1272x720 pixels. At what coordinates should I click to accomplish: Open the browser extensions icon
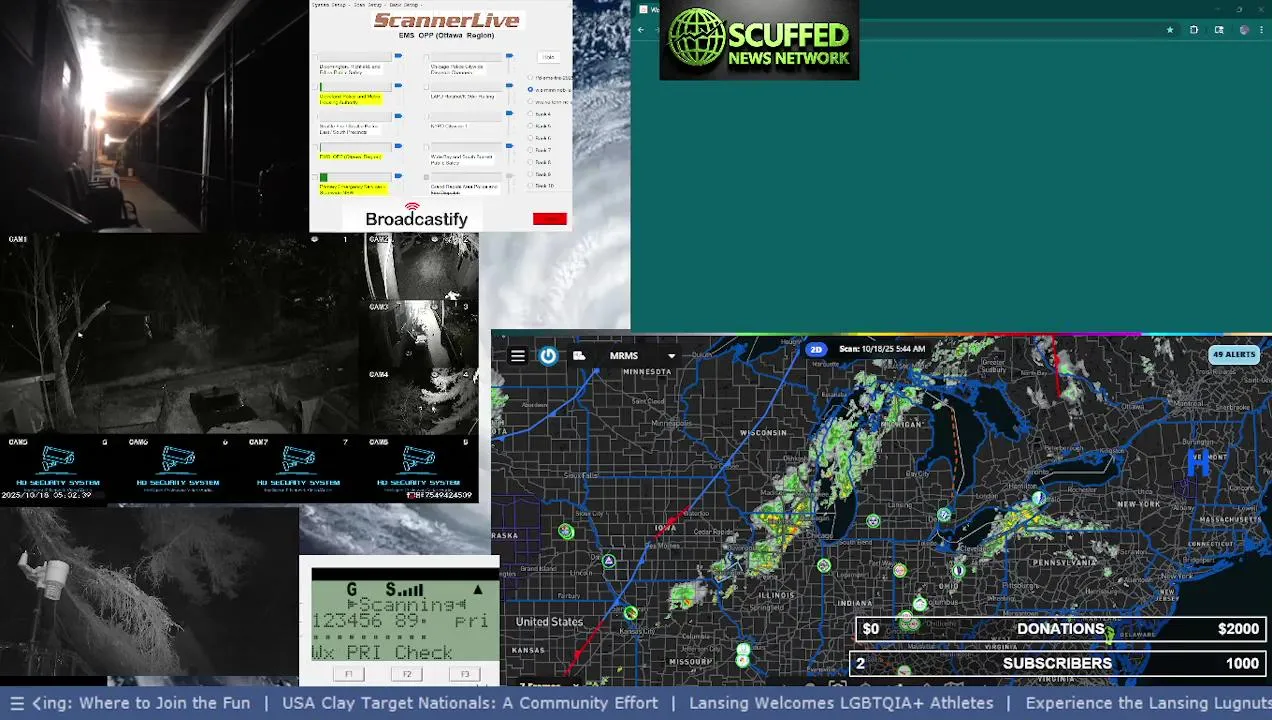(x=1194, y=30)
